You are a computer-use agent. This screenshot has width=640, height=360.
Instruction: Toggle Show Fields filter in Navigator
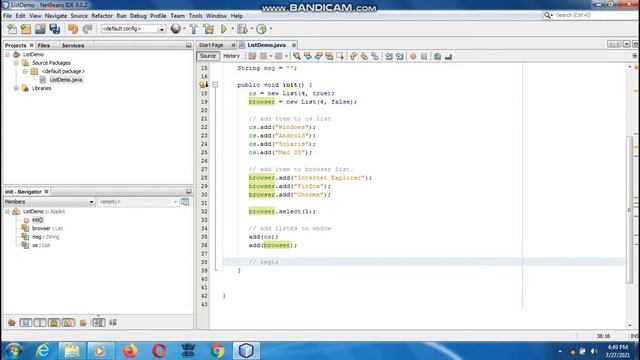[x=26, y=323]
